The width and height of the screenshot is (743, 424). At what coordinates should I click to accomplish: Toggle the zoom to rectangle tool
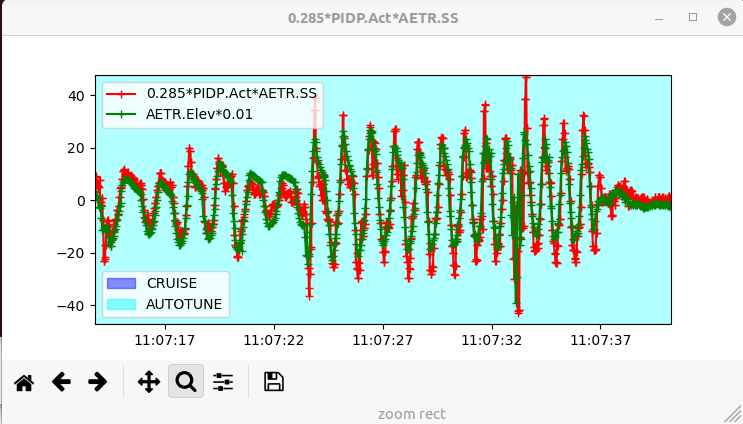[x=185, y=381]
